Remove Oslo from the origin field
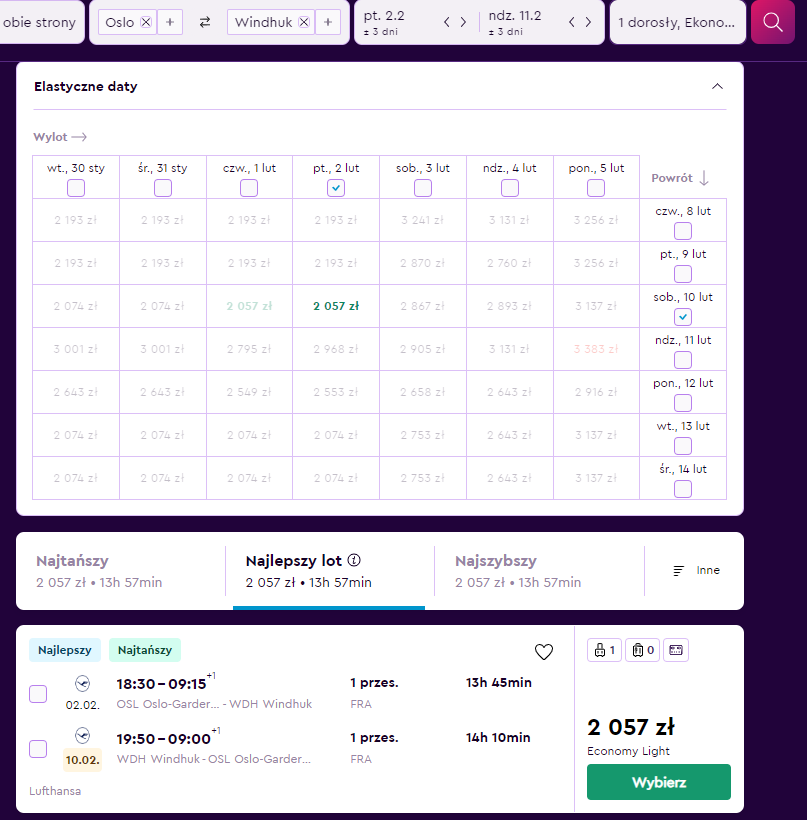 pos(146,22)
